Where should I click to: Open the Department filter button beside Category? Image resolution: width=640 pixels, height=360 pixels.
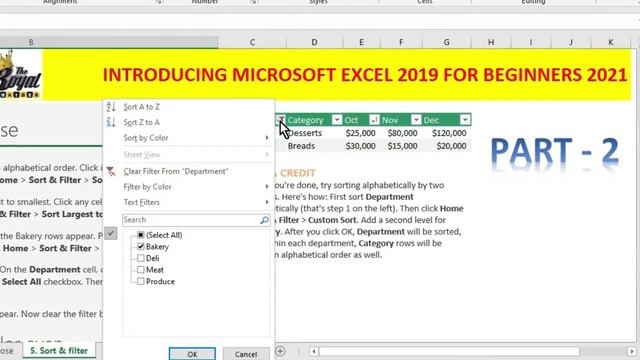coord(280,120)
